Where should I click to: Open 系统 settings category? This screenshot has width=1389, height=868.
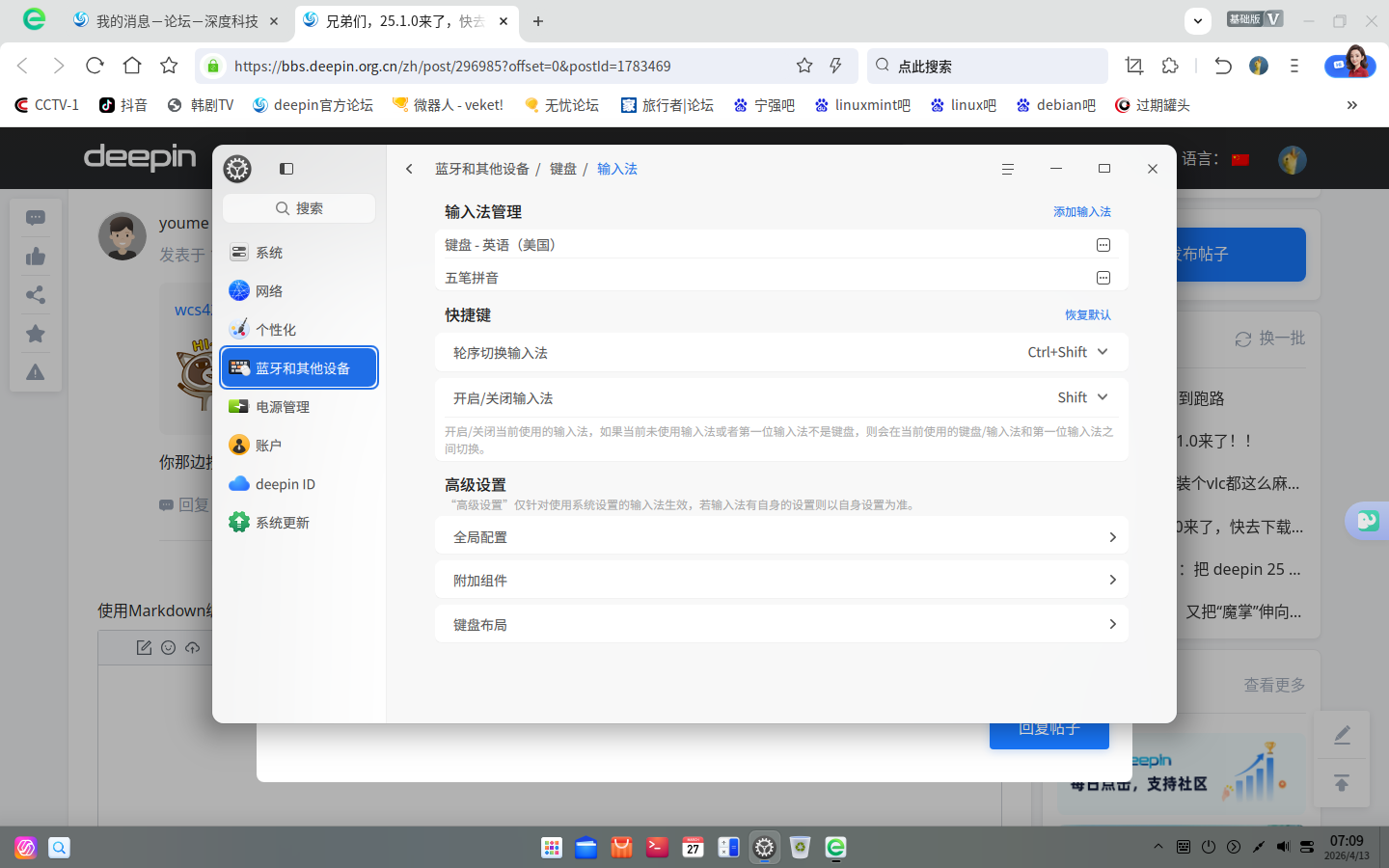point(299,253)
